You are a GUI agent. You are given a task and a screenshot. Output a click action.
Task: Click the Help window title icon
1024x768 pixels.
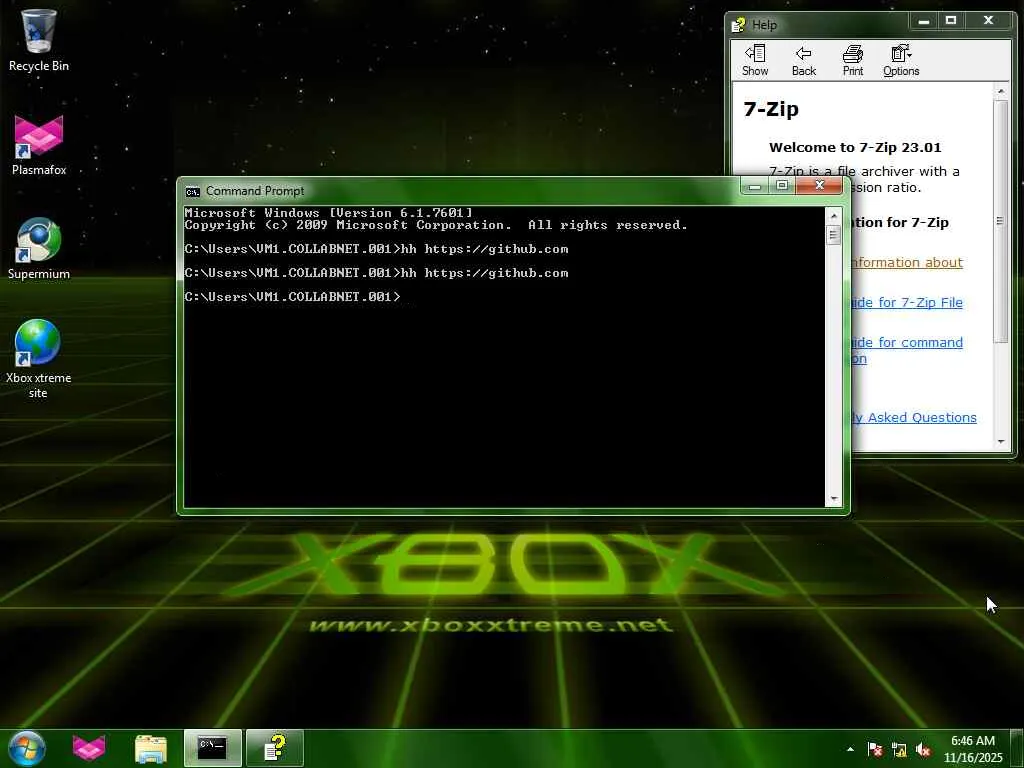pyautogui.click(x=739, y=25)
